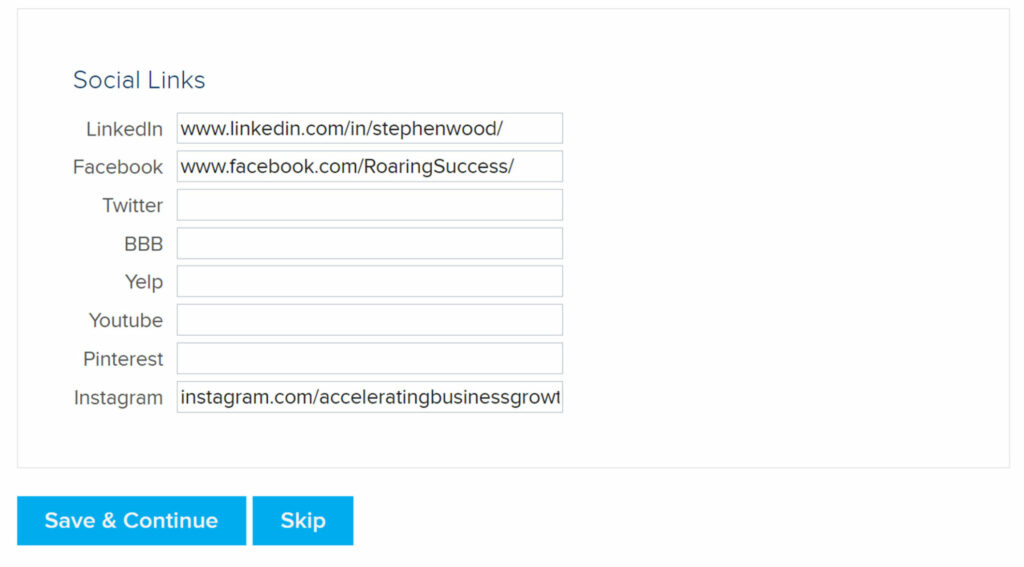This screenshot has width=1024, height=567.
Task: Click the Save & Continue button
Action: click(x=131, y=521)
